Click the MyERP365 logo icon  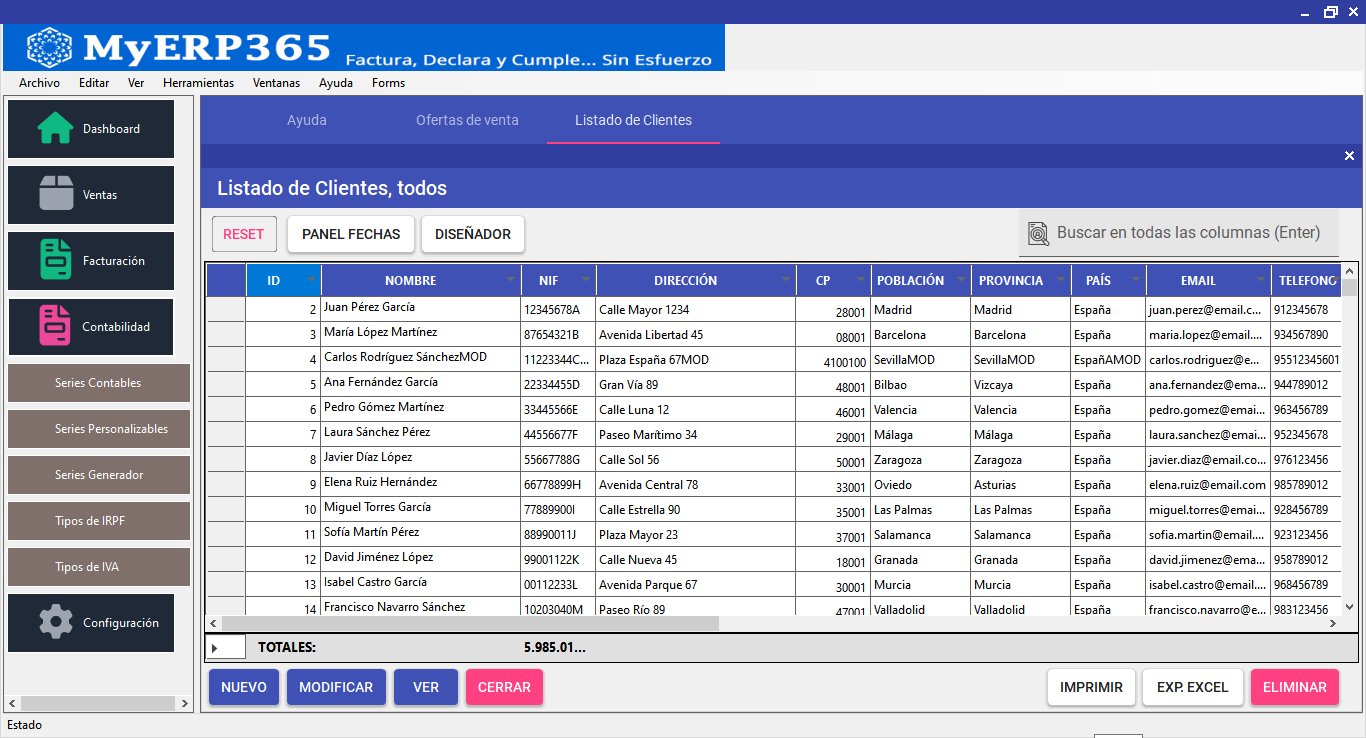(49, 47)
